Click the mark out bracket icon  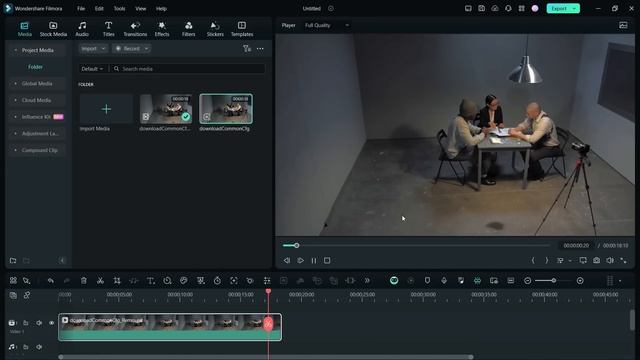point(547,260)
